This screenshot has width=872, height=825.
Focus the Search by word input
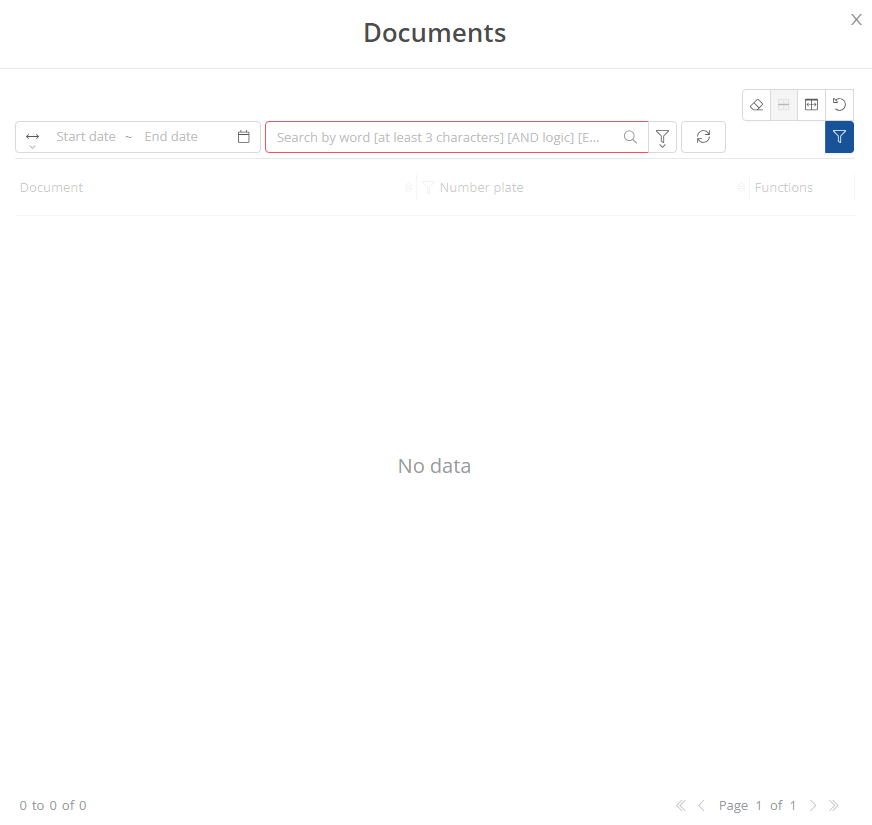coord(440,137)
